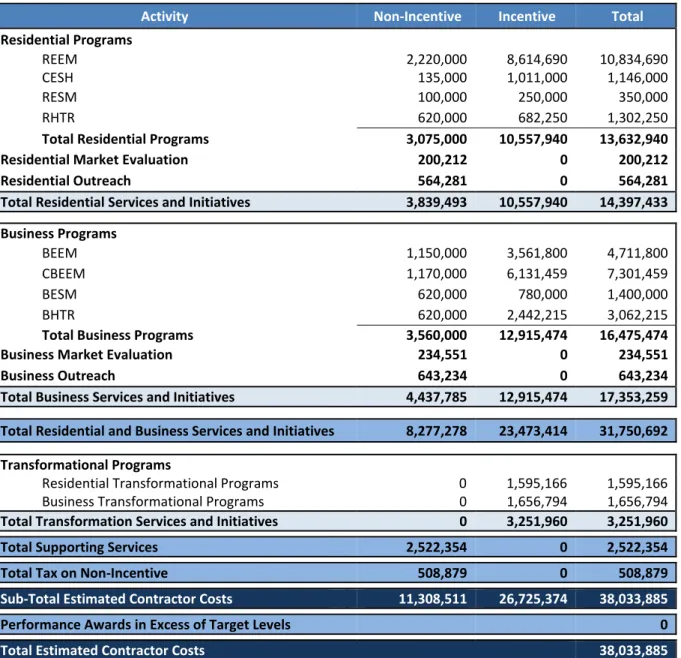
Task: Click Total Residential Services non-incentive 3,839,493
Action: (x=436, y=202)
